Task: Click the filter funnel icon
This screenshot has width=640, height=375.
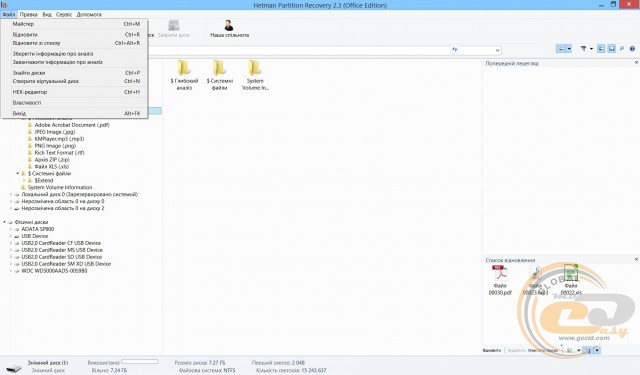Action: coord(583,49)
